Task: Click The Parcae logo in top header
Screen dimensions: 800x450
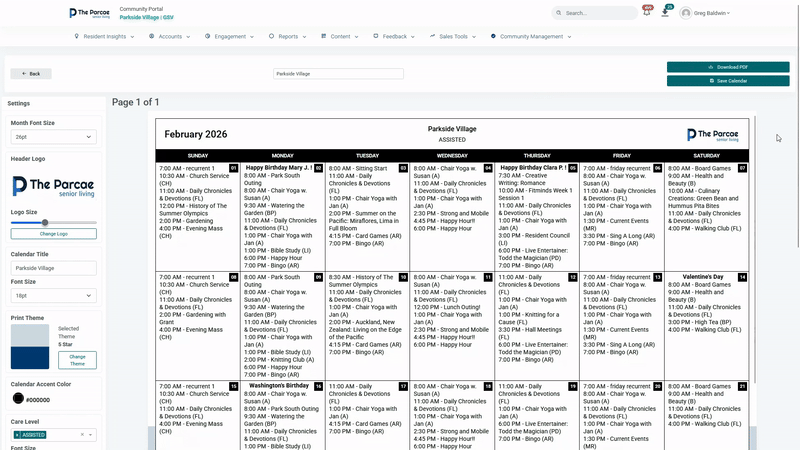Action: tap(89, 13)
